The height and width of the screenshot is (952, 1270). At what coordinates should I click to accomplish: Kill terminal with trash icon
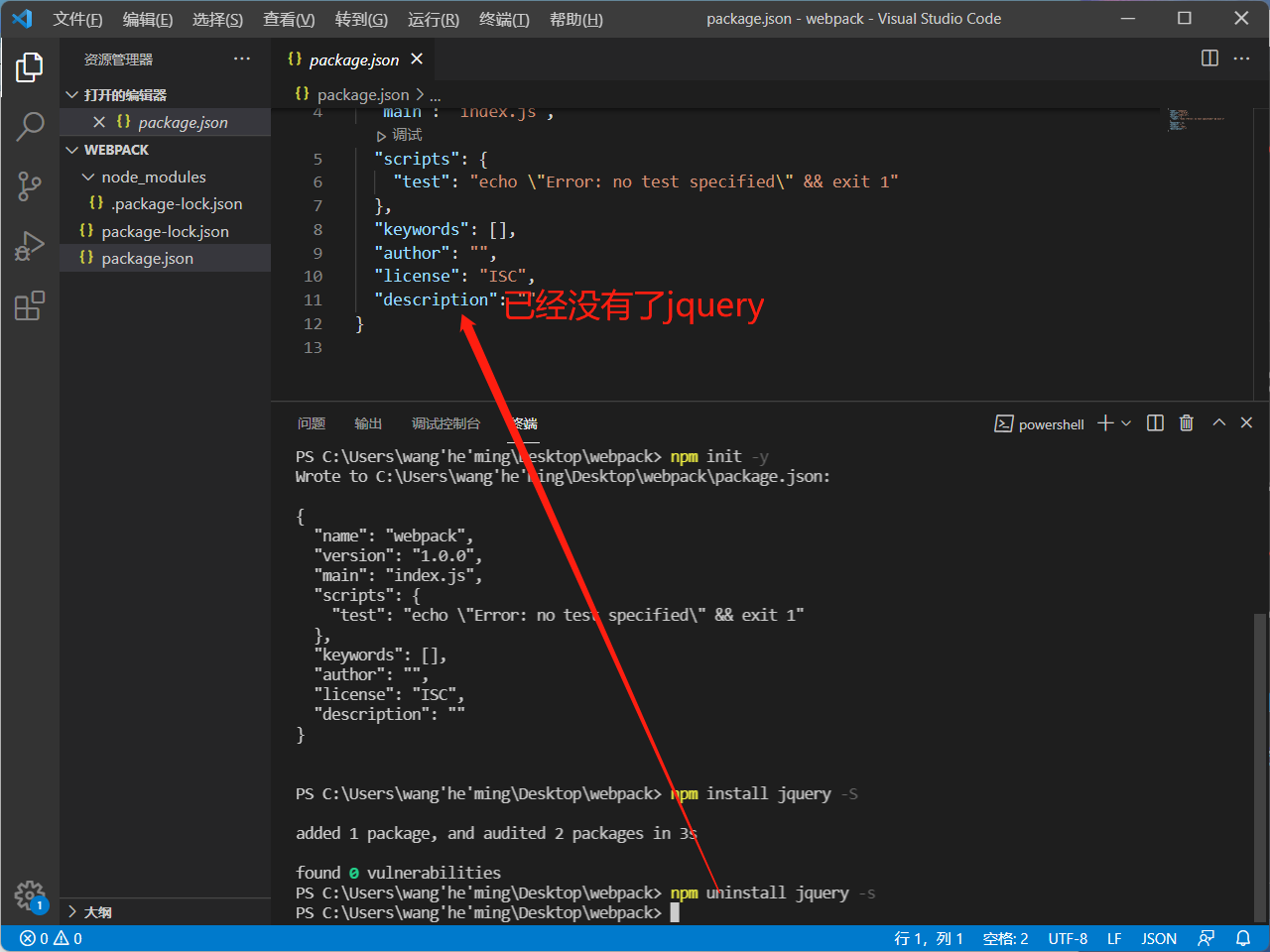tap(1186, 423)
